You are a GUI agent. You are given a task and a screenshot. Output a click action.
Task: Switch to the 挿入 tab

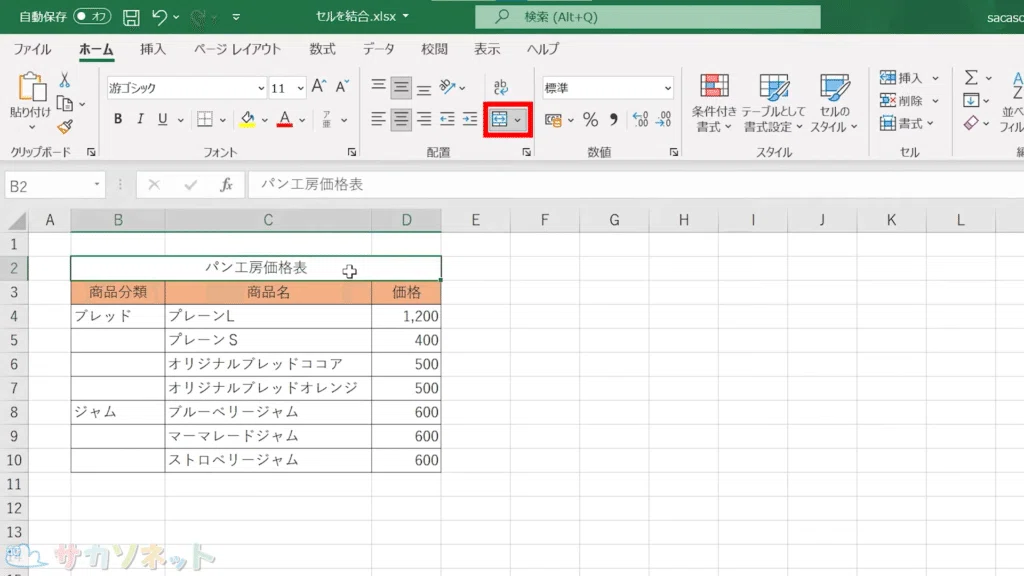point(153,49)
